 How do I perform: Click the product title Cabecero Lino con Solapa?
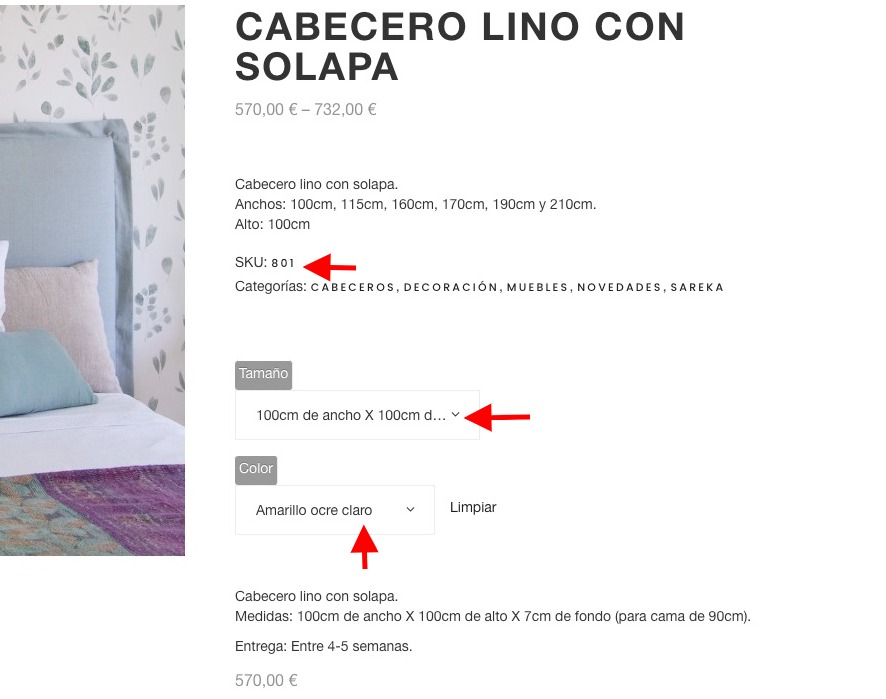tap(459, 46)
